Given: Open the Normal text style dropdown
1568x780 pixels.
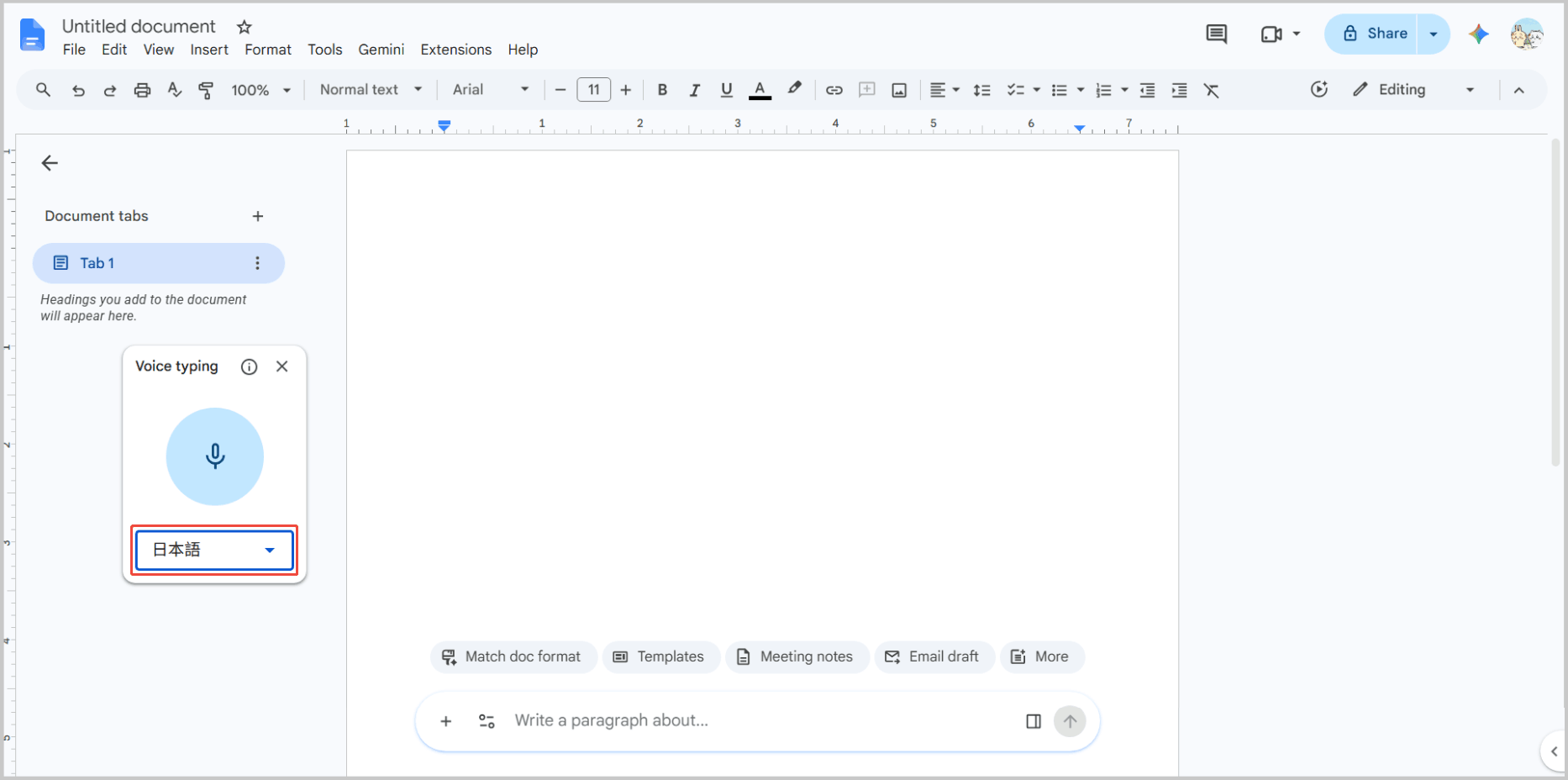Looking at the screenshot, I should coord(371,89).
